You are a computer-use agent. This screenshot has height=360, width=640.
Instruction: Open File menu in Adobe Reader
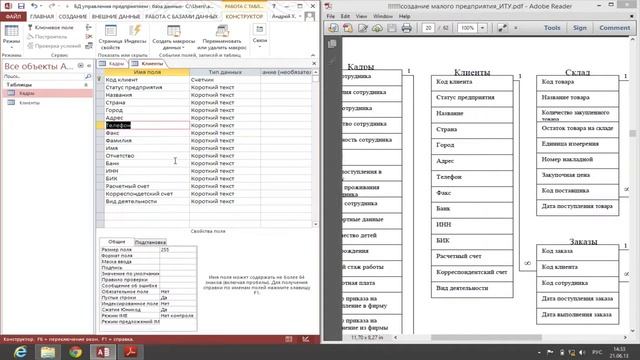(x=331, y=16)
